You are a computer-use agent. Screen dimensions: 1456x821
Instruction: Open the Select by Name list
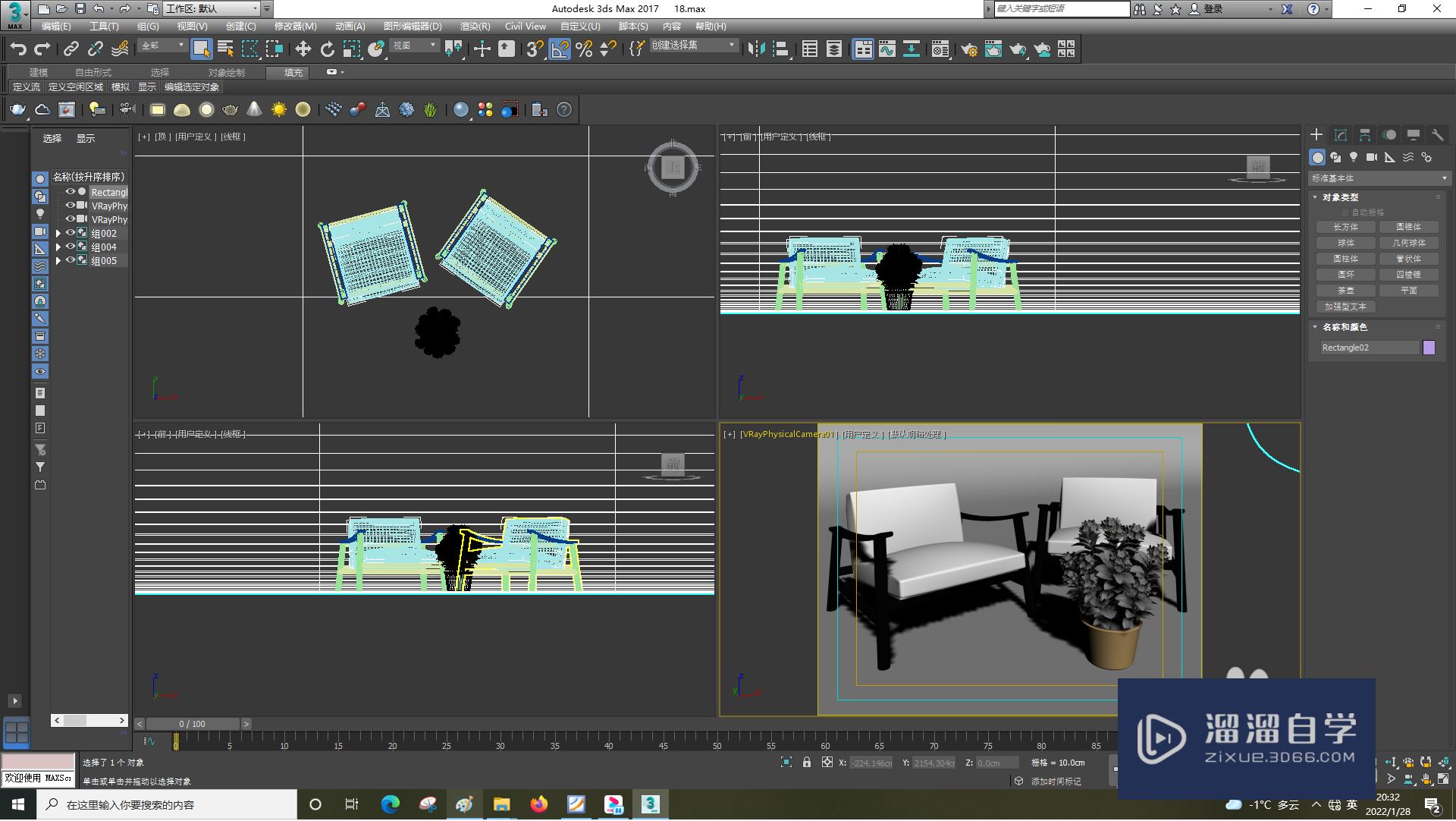pos(225,49)
